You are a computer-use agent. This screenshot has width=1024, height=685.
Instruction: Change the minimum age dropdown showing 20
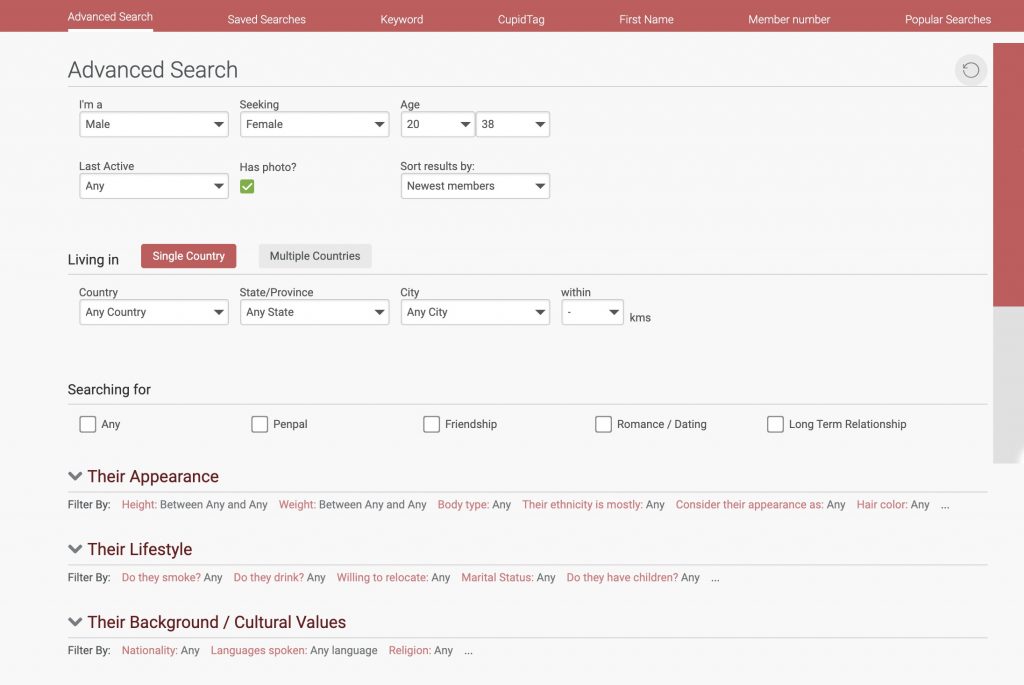[x=438, y=124]
